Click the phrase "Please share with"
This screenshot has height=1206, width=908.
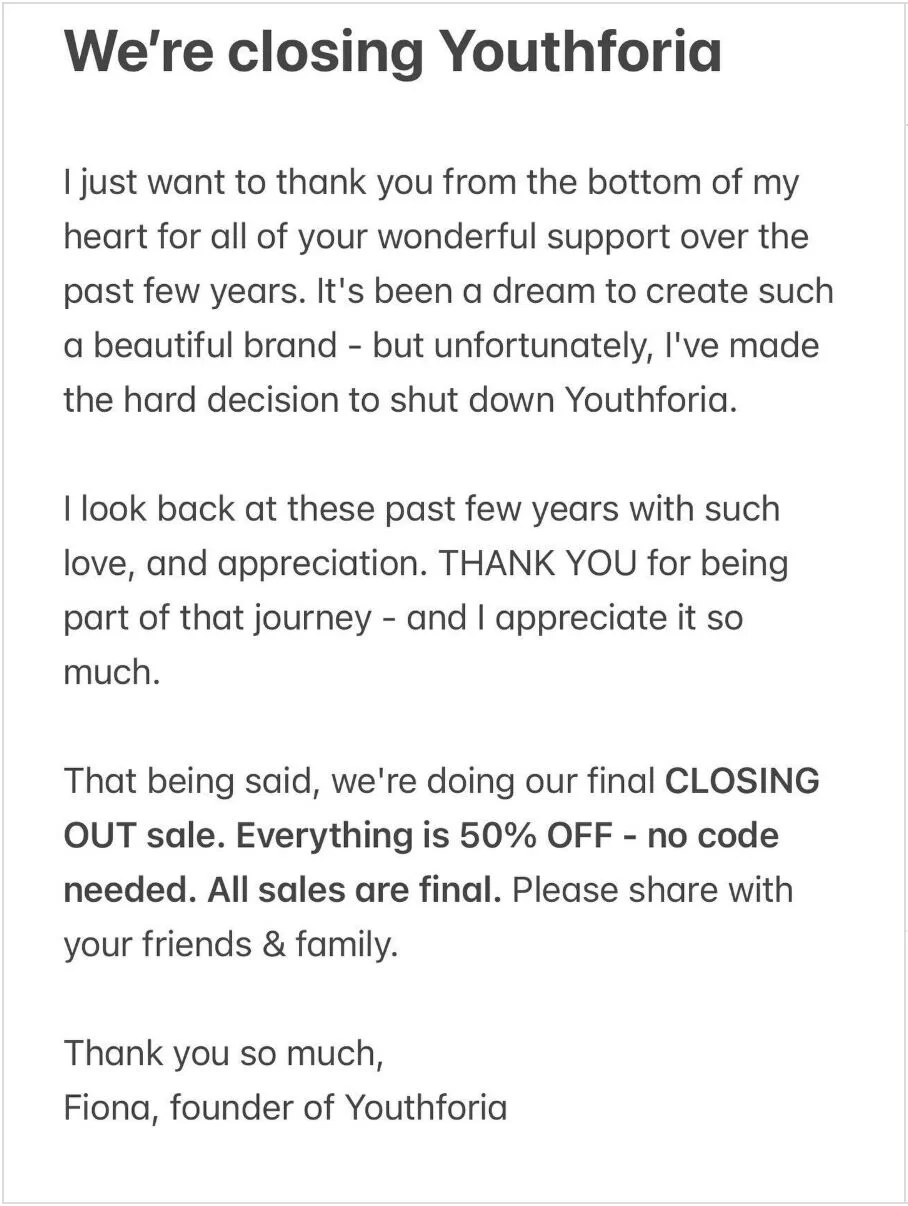point(652,890)
